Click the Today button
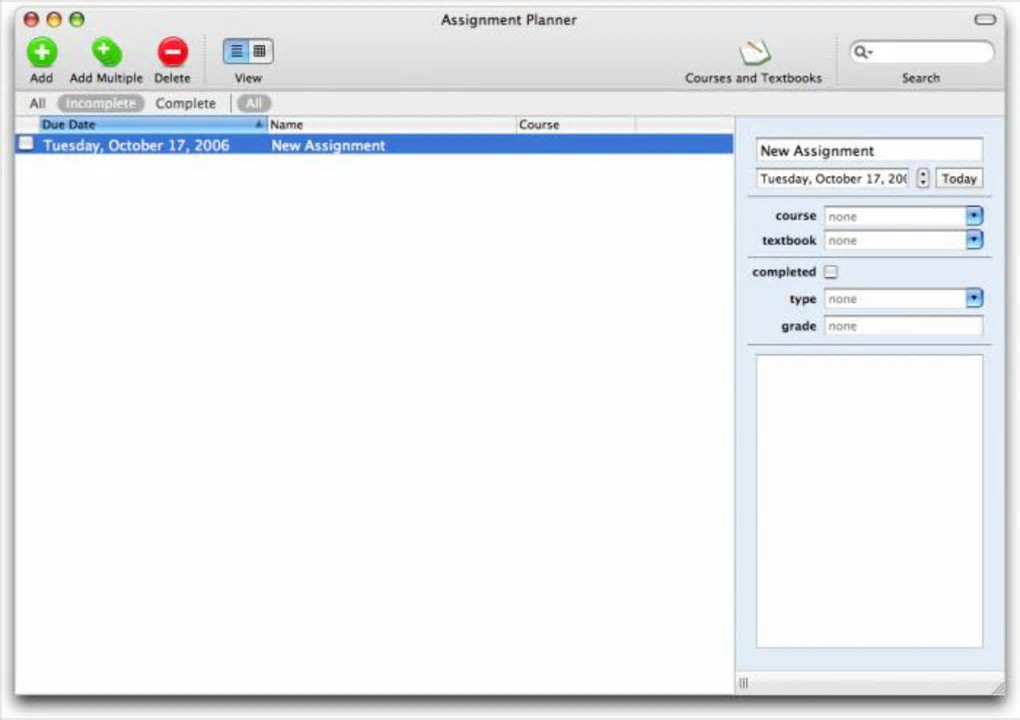Screen dimensions: 1020x720 [960, 178]
